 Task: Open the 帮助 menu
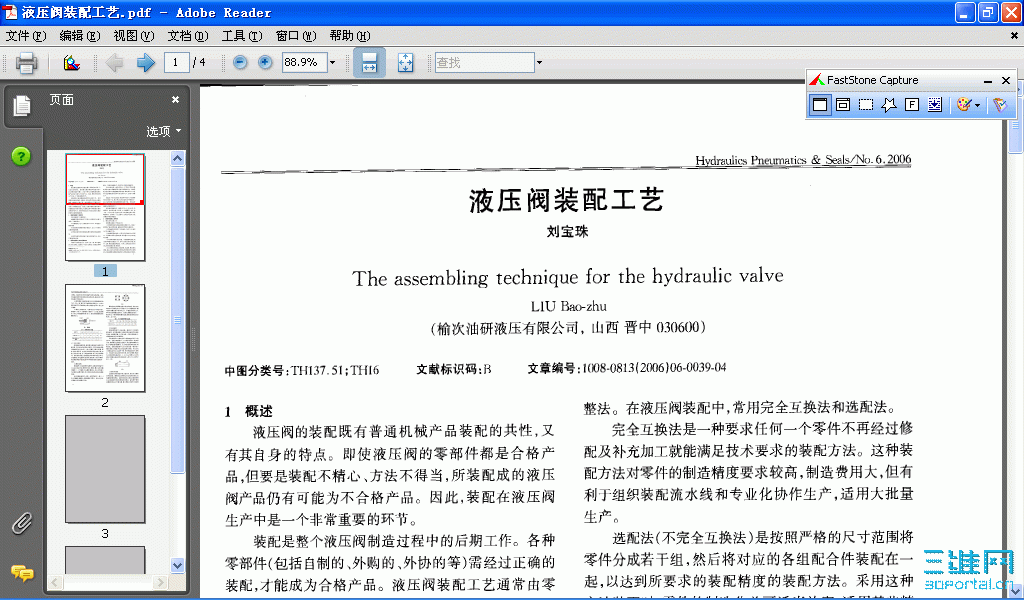[350, 36]
